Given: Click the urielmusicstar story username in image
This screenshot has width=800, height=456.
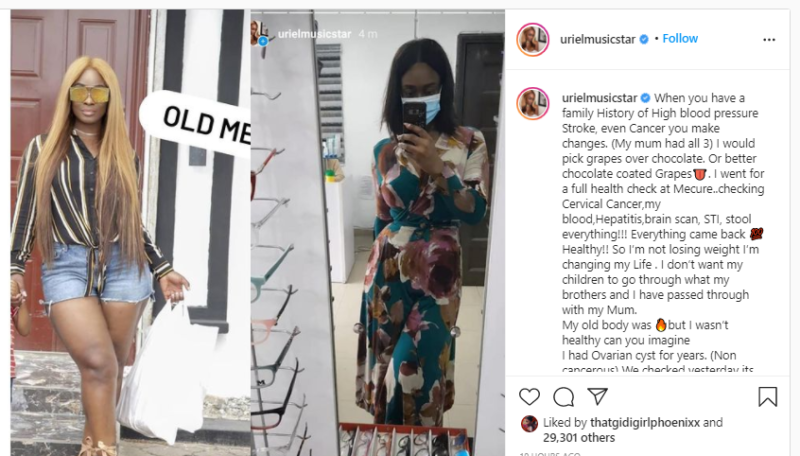Looking at the screenshot, I should click(314, 34).
